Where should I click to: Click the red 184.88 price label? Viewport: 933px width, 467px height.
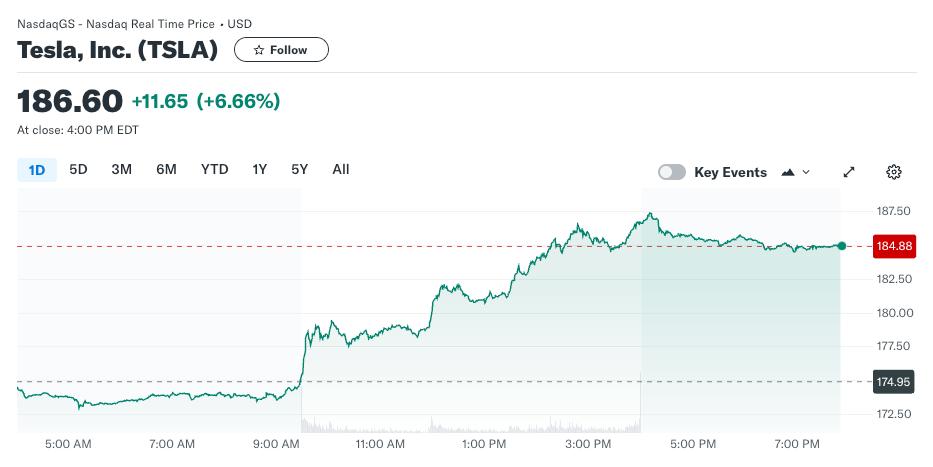click(894, 246)
